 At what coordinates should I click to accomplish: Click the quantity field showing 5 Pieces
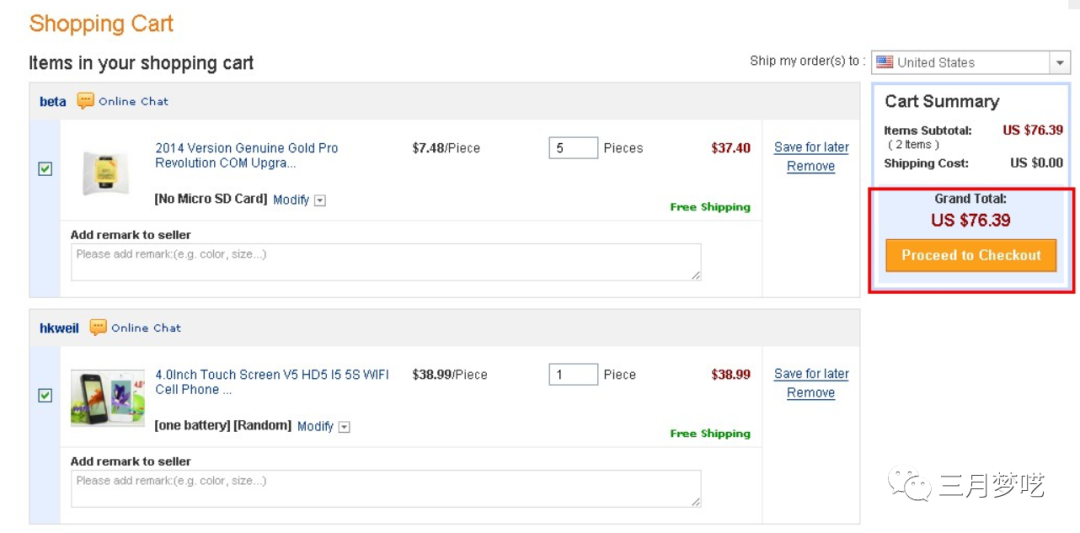tap(573, 148)
